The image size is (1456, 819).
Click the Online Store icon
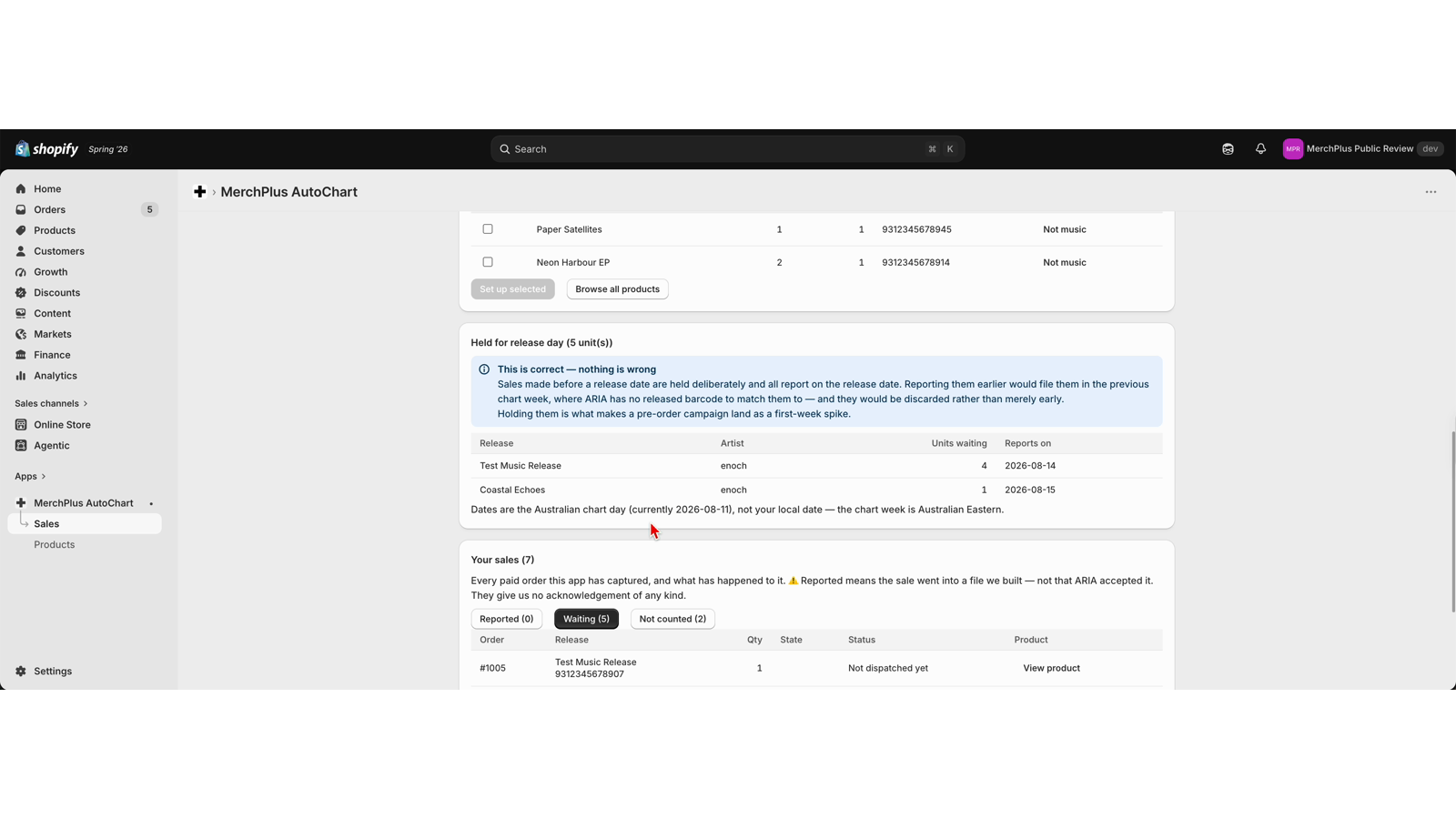pyautogui.click(x=21, y=425)
